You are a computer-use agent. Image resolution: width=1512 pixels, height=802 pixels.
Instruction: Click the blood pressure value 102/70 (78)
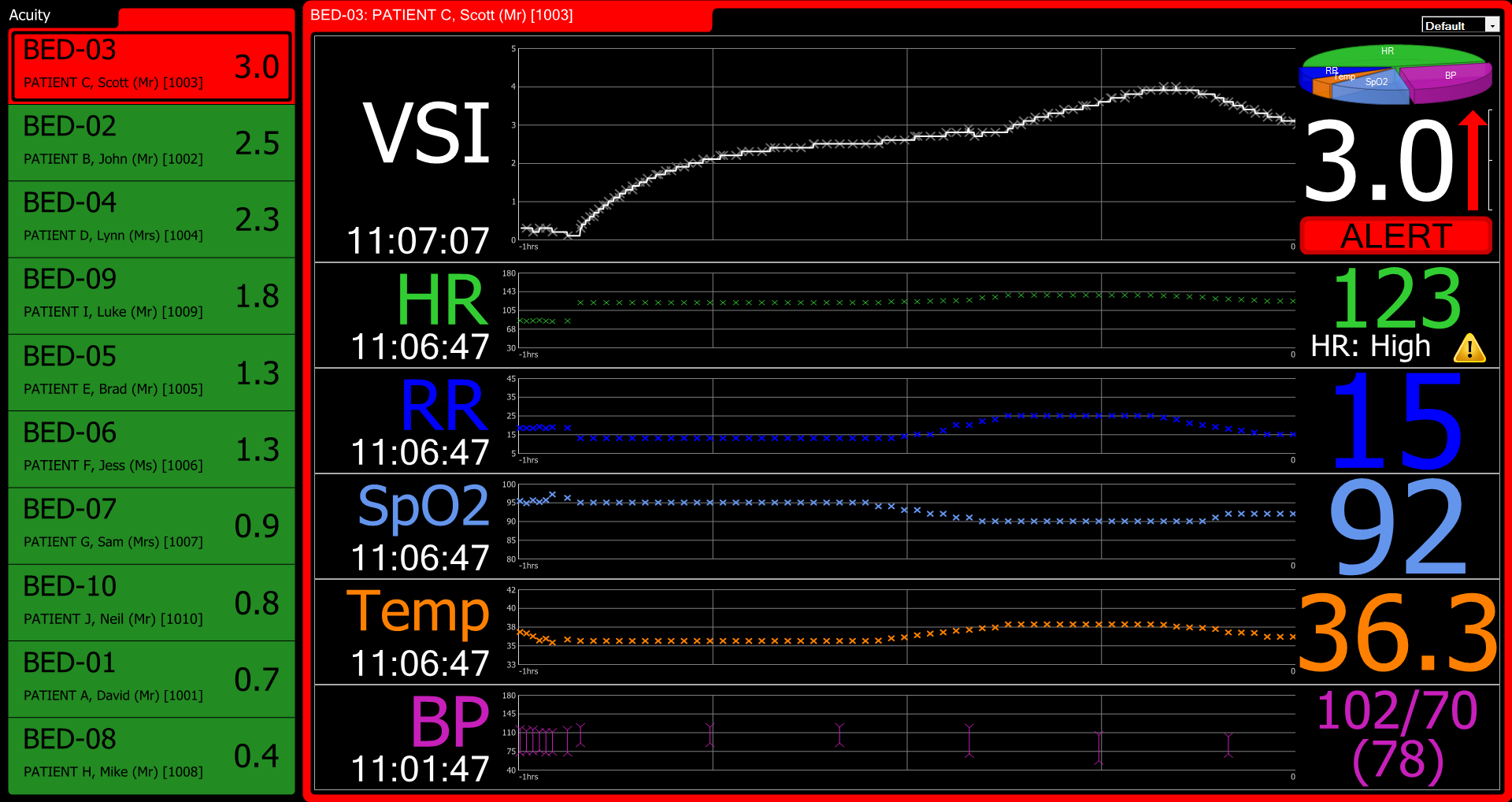pos(1397,735)
